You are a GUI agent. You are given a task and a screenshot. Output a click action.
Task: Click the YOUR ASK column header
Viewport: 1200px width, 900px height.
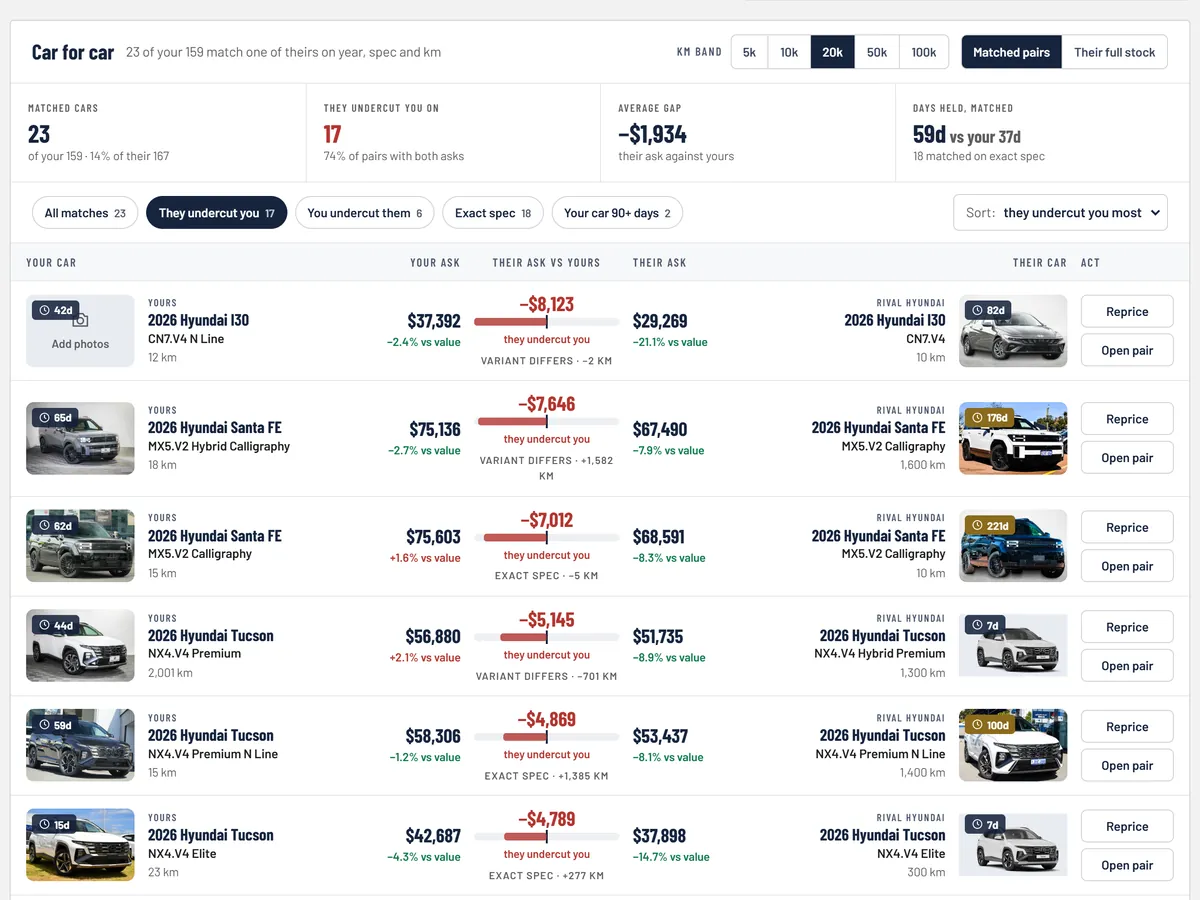pos(435,263)
